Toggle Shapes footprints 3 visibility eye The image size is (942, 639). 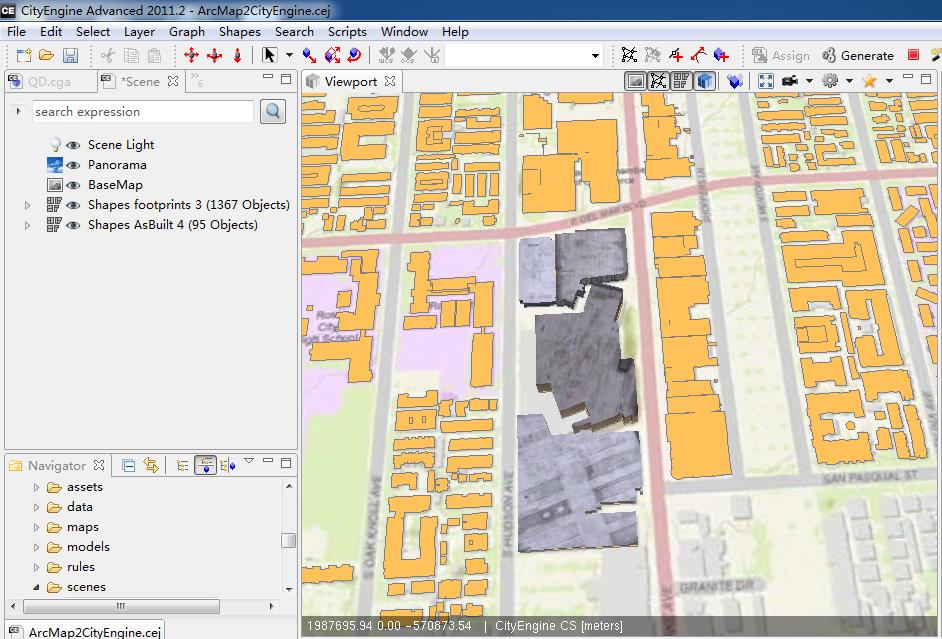73,205
